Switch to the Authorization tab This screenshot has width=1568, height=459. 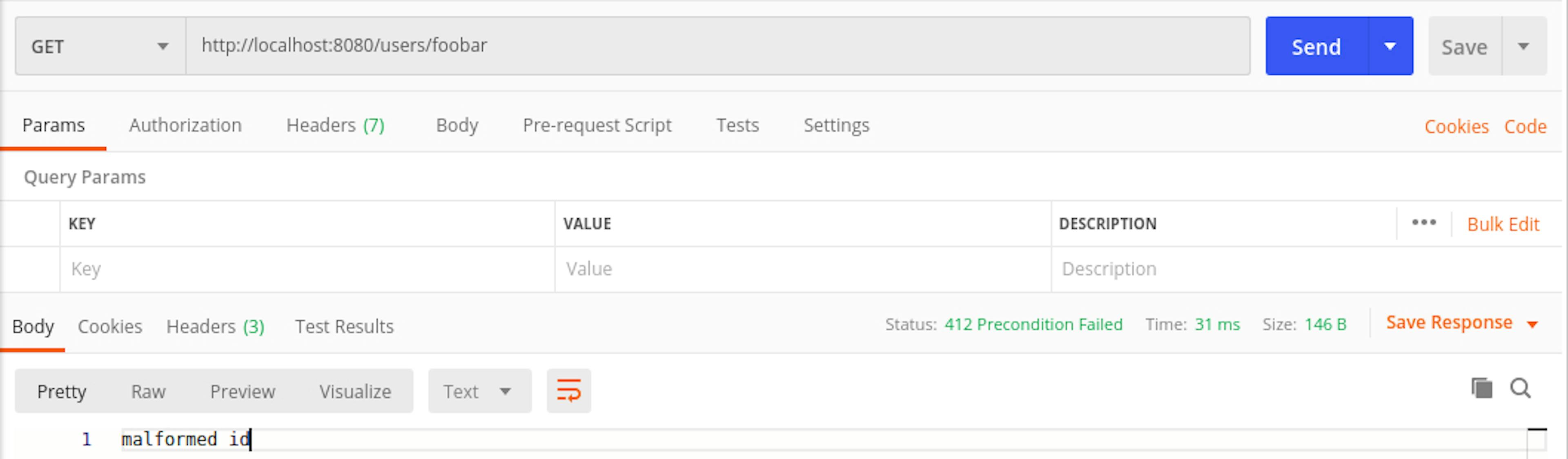(185, 125)
